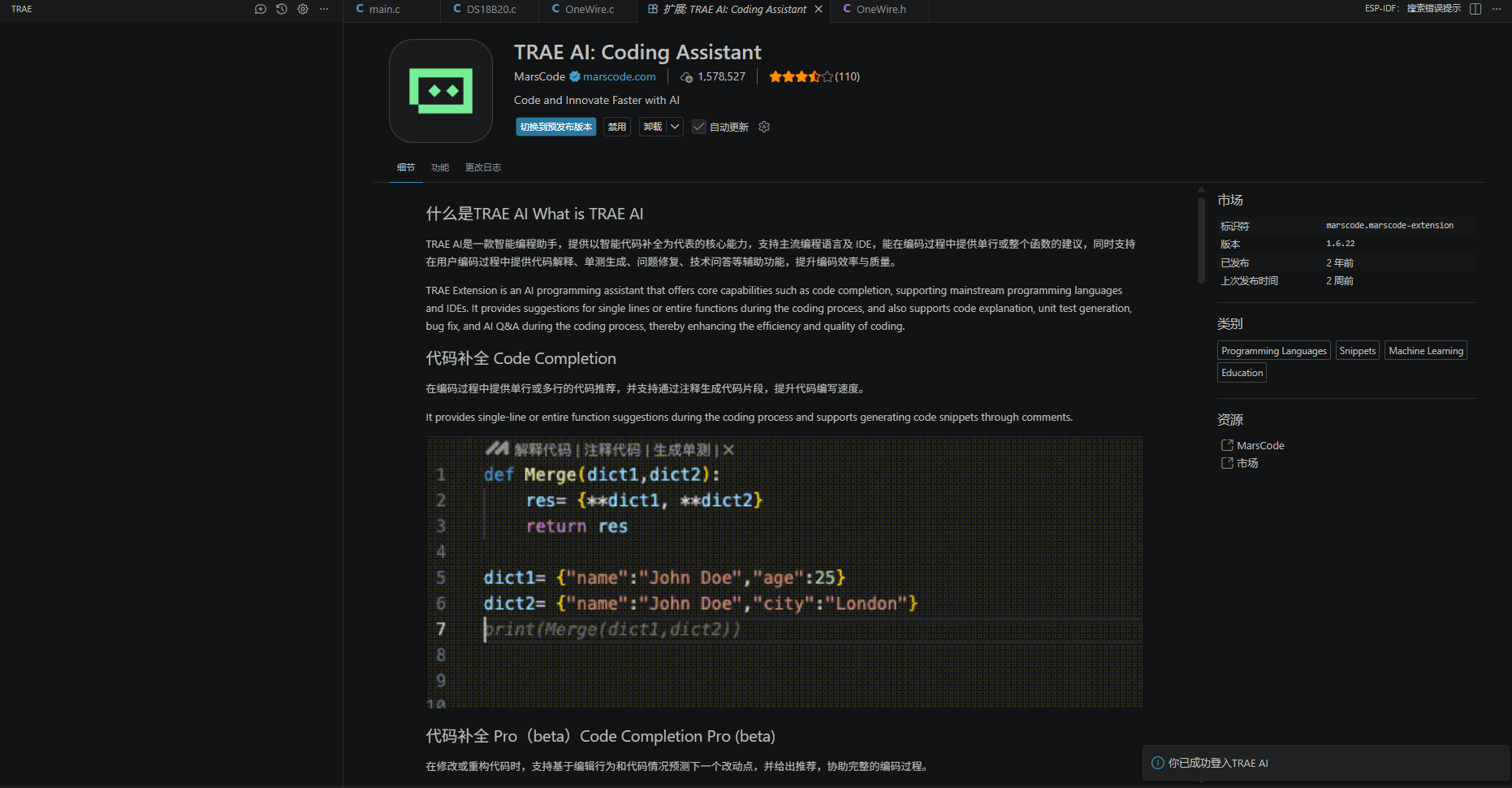Viewport: 1512px width, 788px height.
Task: Open marscode.com publisher link
Action: pos(619,76)
